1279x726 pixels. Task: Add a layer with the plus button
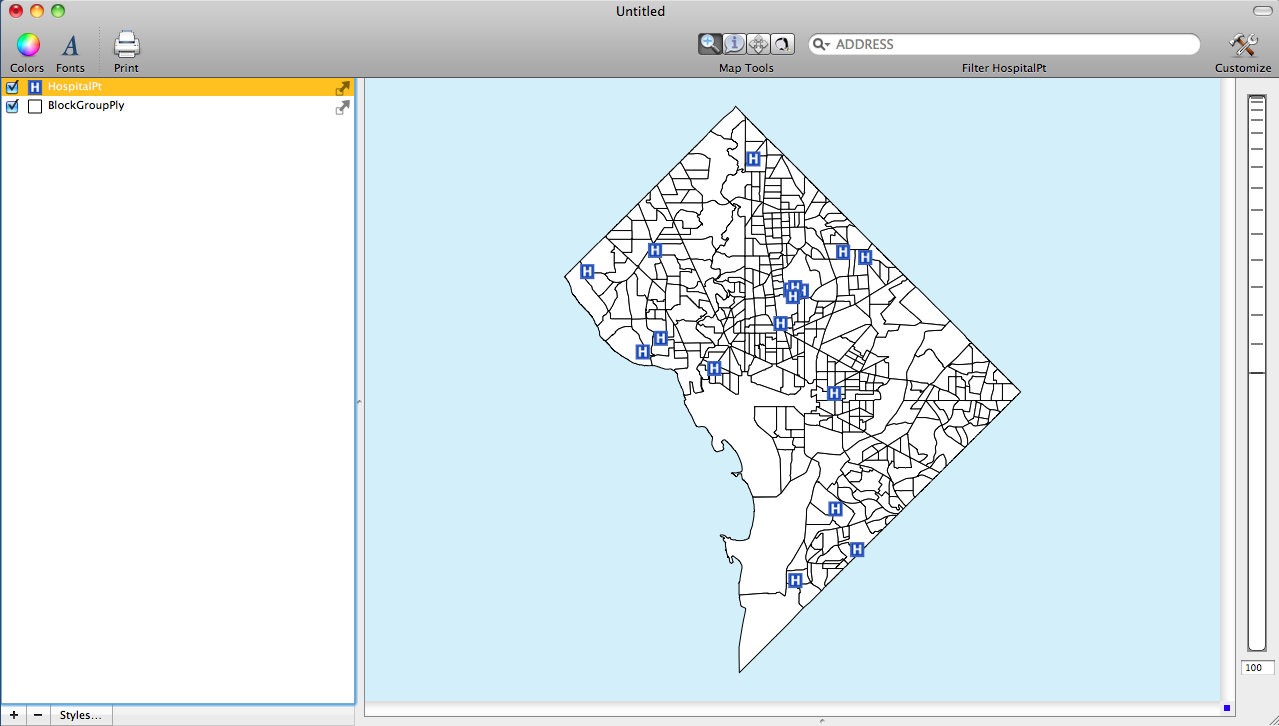coord(13,715)
